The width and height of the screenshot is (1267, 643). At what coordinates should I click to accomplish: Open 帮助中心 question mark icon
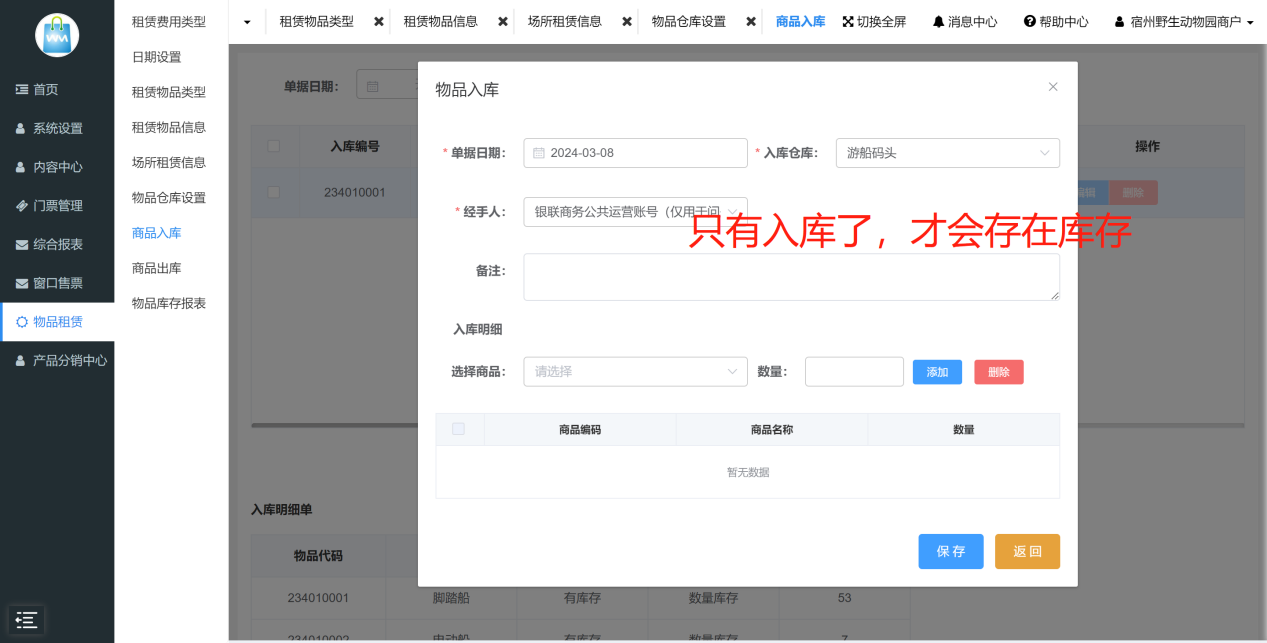pos(1029,21)
